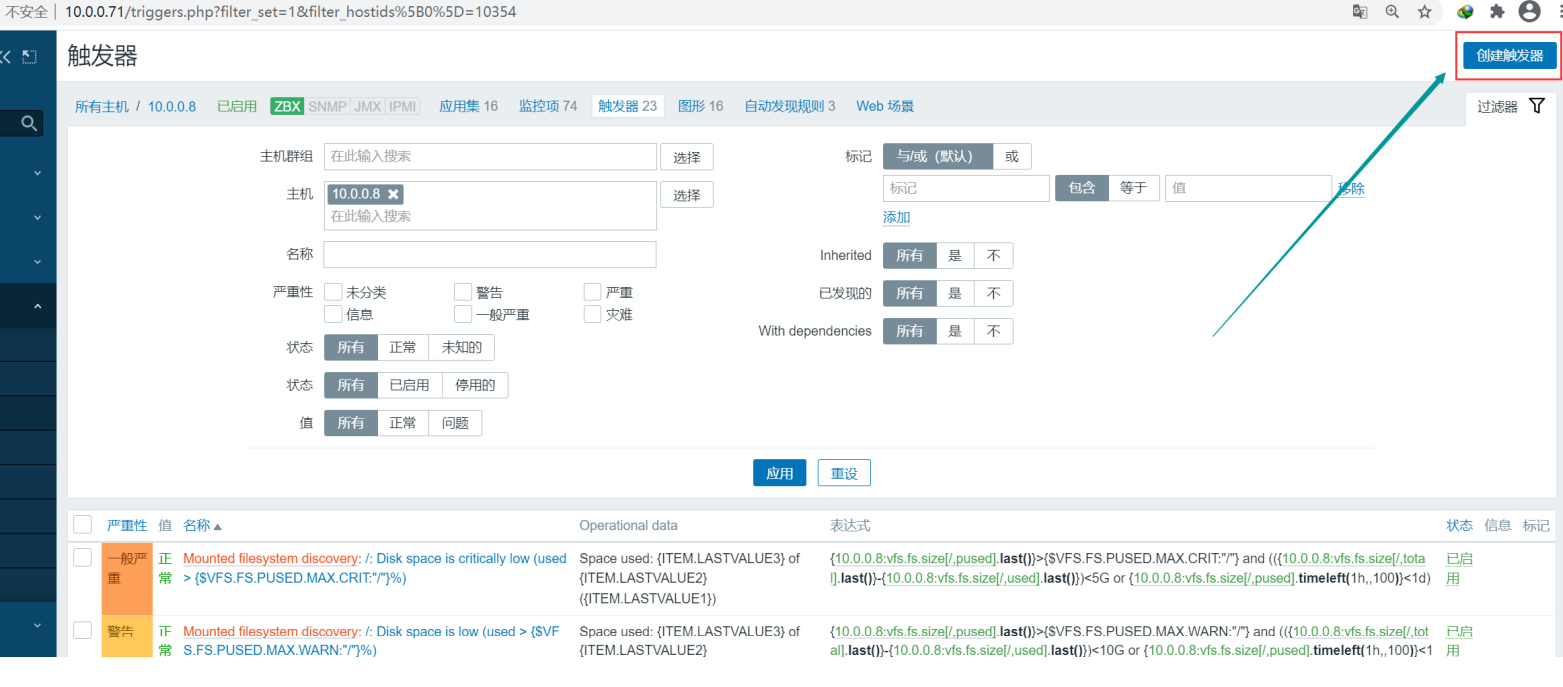Open the 自动发现规则 3 tab
This screenshot has width=1563, height=687.
click(789, 106)
